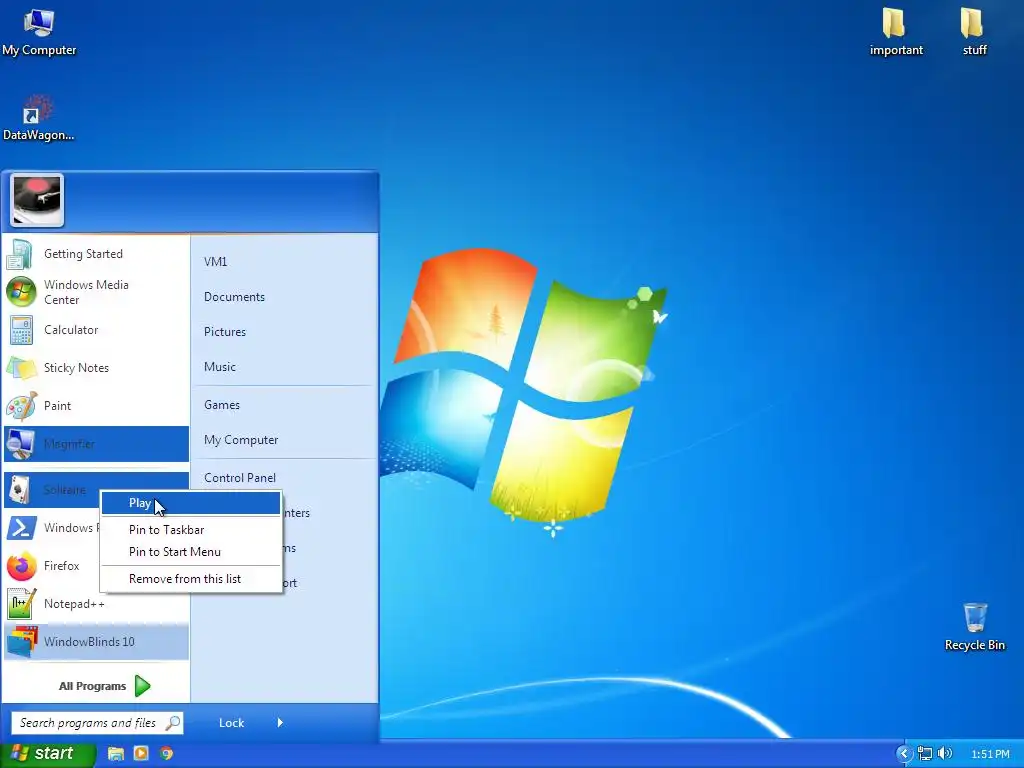
Task: Launch Calculator from the Start menu
Action: tap(96, 330)
